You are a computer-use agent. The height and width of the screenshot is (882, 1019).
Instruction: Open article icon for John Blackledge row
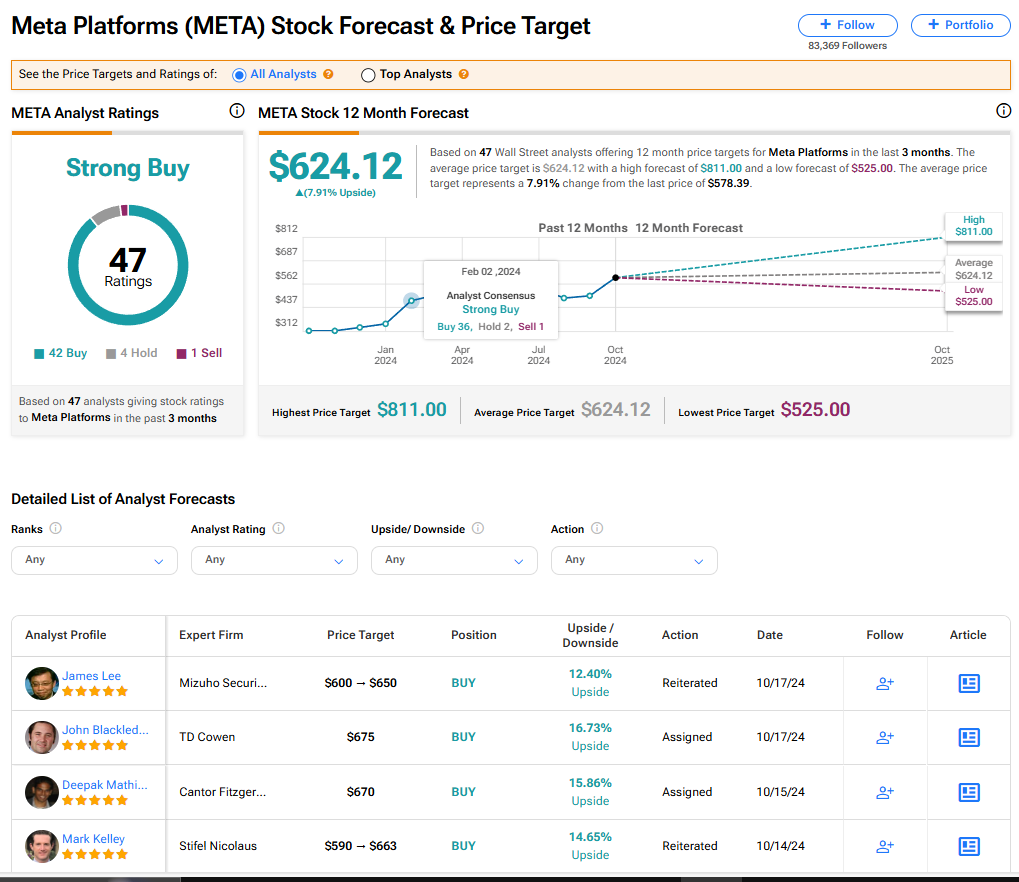click(x=968, y=737)
